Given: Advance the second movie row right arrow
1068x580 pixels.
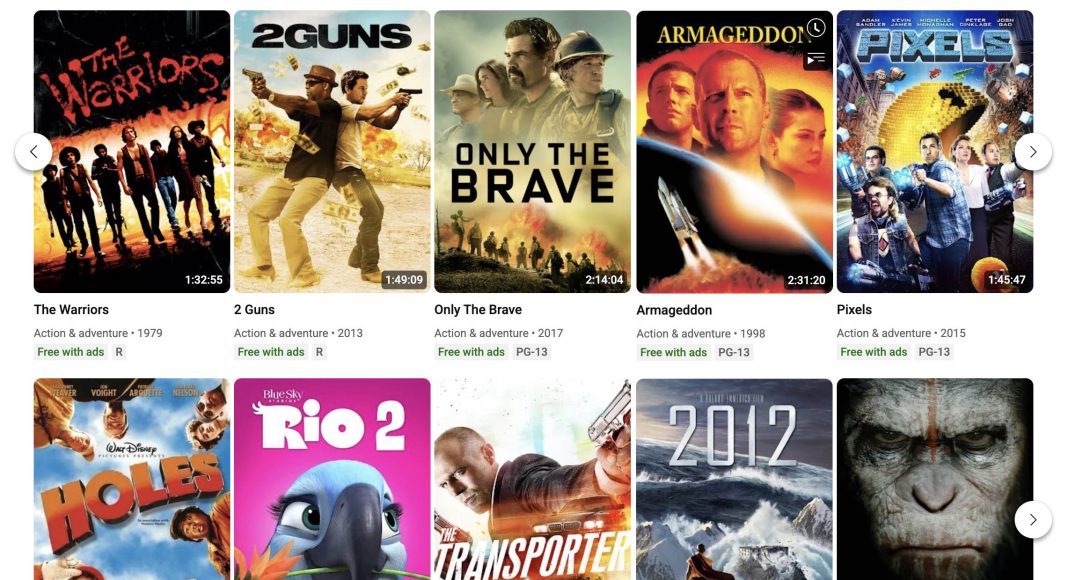Looking at the screenshot, I should pyautogui.click(x=1033, y=519).
